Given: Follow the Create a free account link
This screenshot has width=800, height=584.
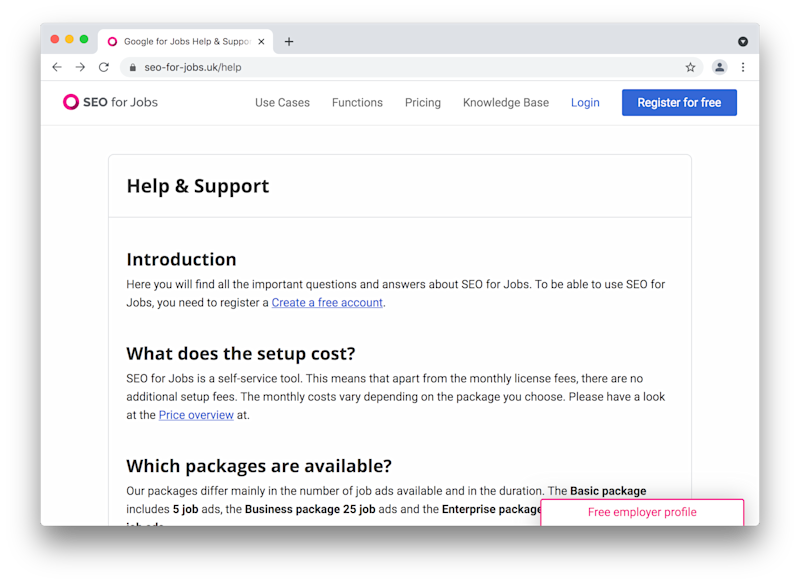Looking at the screenshot, I should pos(326,302).
